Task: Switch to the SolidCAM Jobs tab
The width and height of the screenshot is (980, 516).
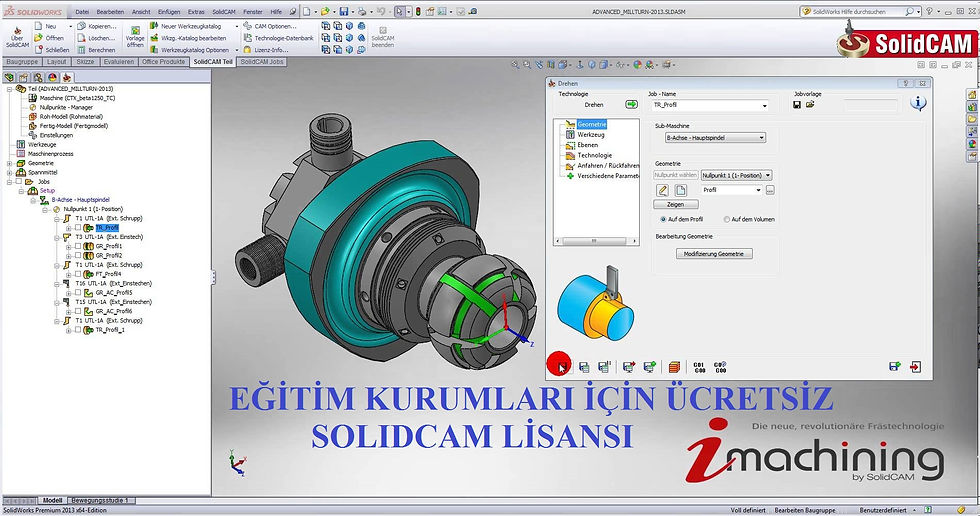Action: [x=262, y=62]
